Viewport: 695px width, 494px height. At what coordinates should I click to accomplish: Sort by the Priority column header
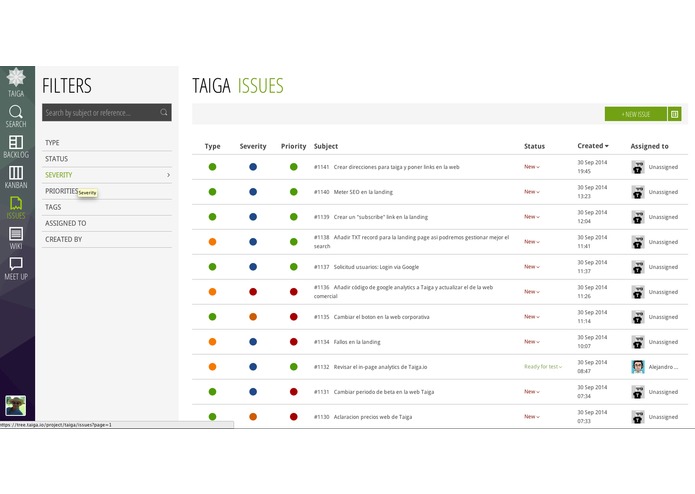coord(293,146)
